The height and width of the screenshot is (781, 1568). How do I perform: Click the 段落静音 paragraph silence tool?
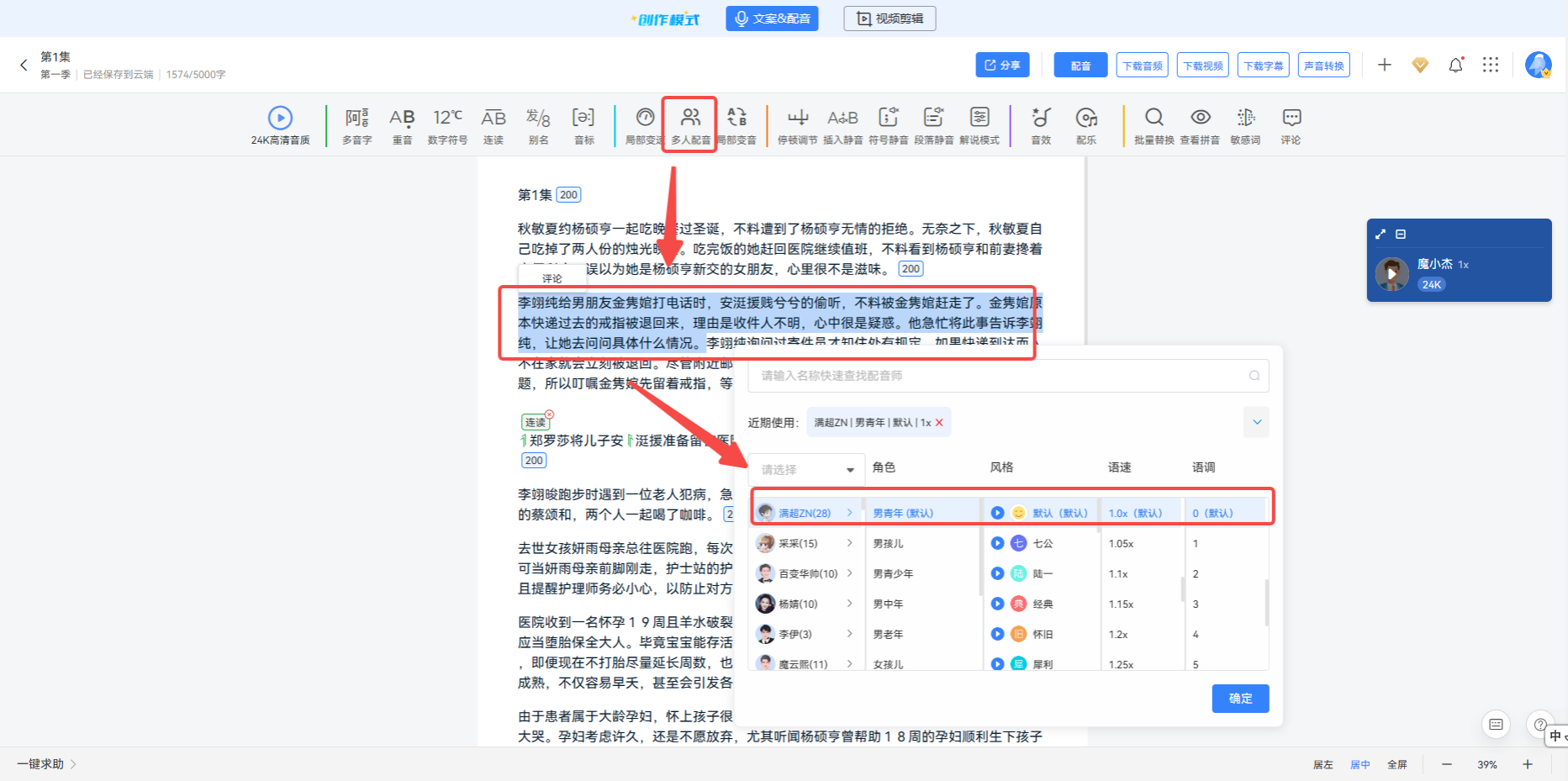click(x=934, y=126)
